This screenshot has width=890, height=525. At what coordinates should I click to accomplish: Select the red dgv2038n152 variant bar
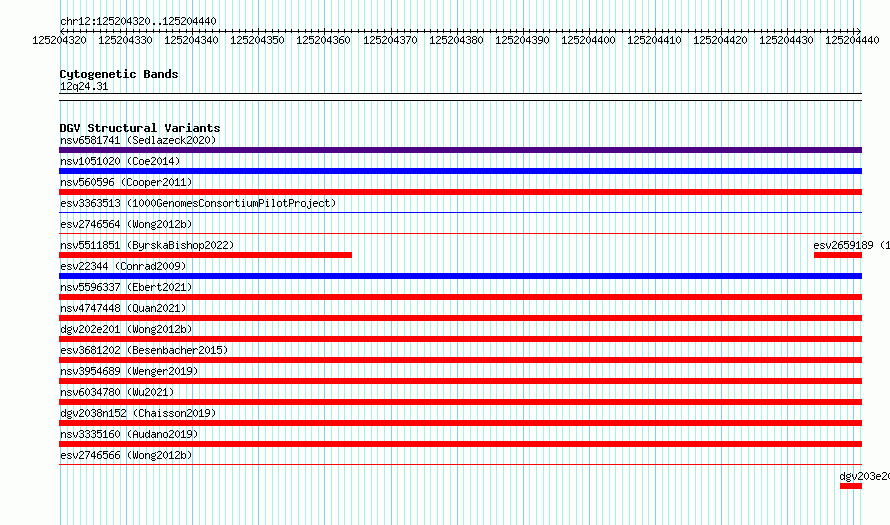tap(460, 423)
